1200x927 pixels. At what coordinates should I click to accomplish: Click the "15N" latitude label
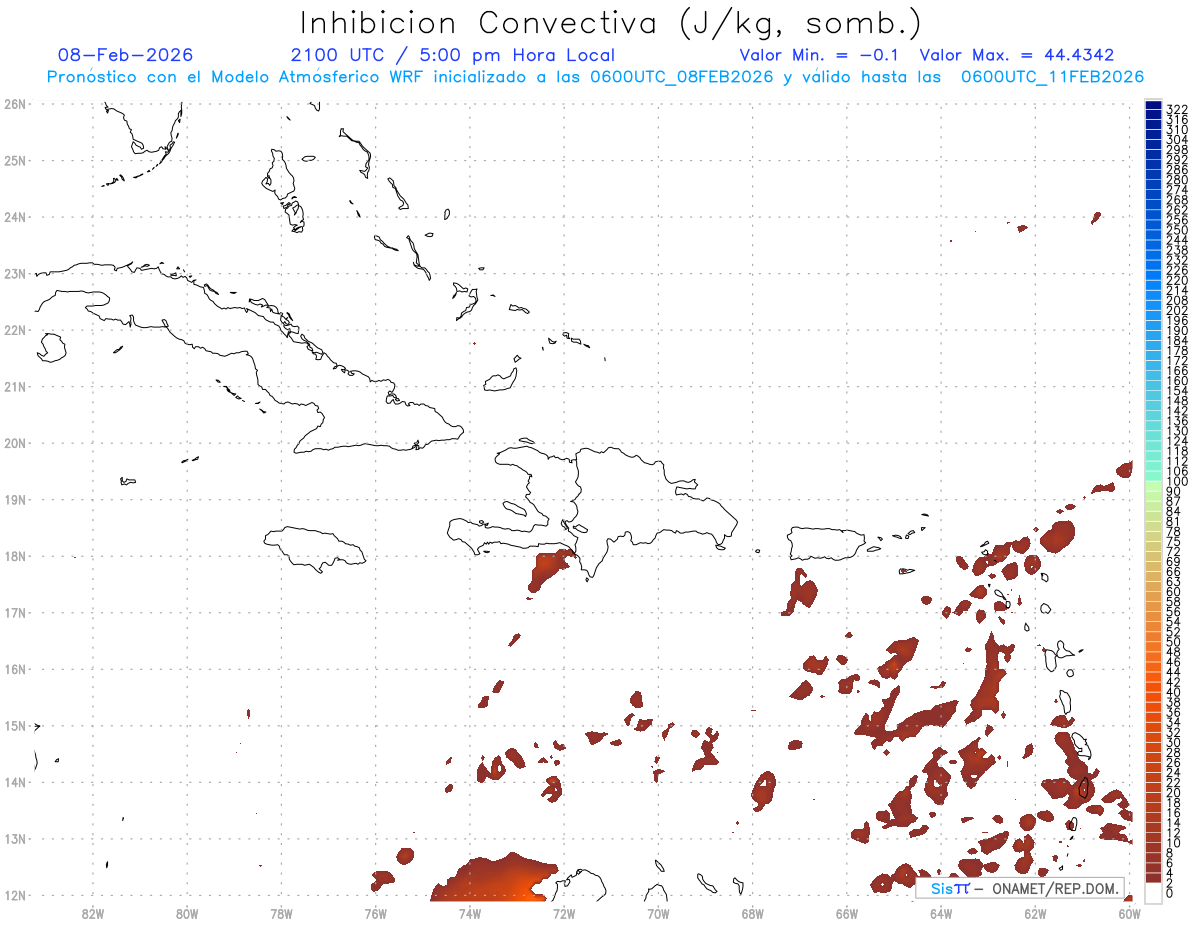15,725
